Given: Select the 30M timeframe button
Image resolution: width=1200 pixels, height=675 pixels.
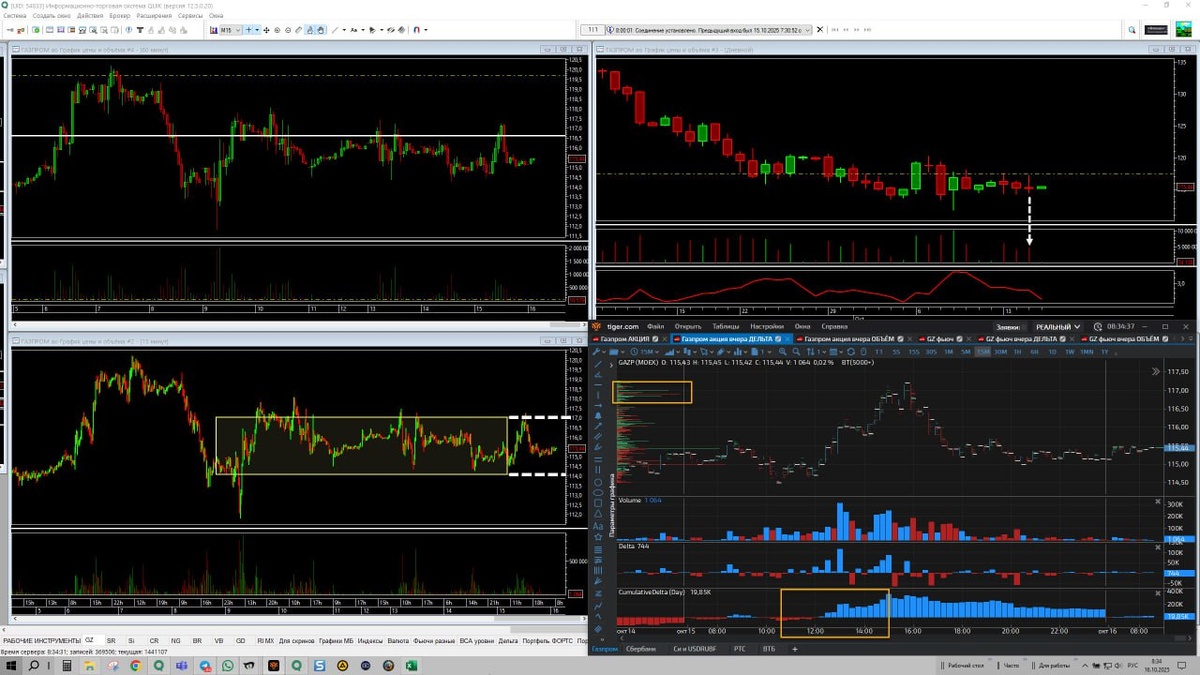Looking at the screenshot, I should tap(1000, 351).
